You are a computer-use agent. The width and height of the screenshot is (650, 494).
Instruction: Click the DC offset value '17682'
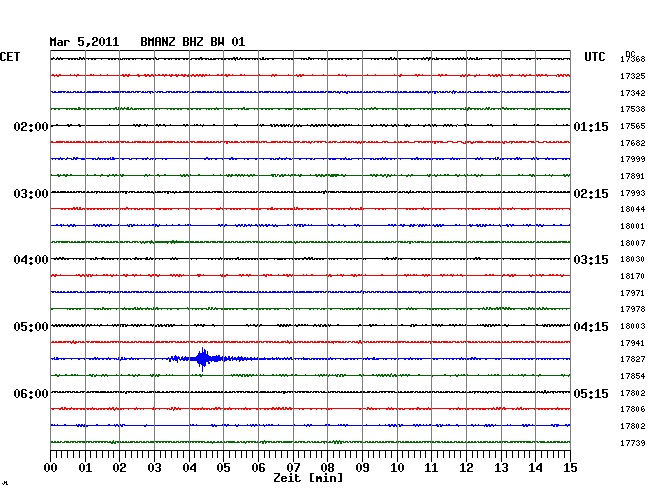pos(633,143)
